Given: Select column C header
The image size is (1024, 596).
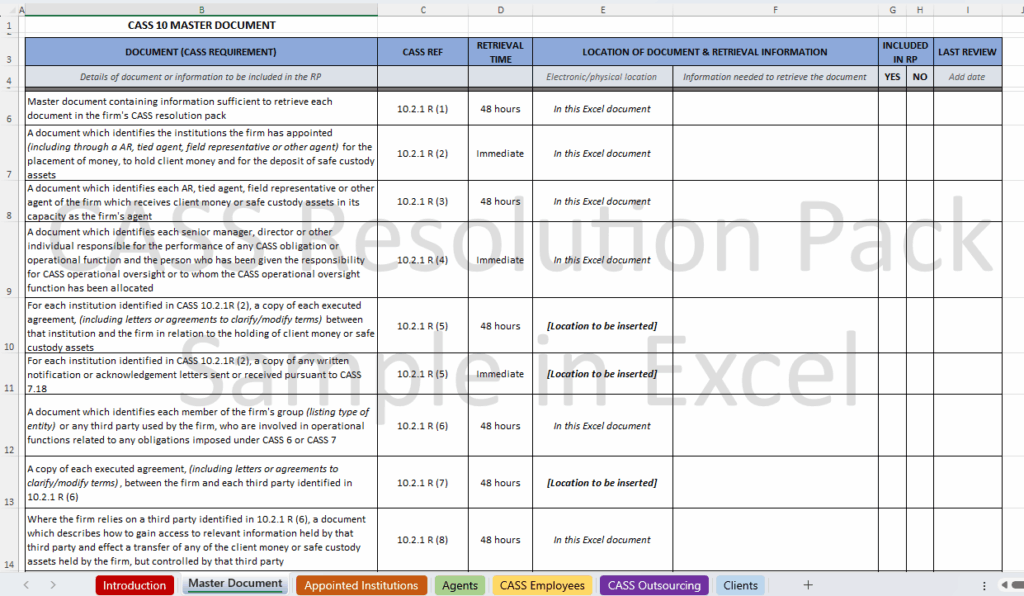Looking at the screenshot, I should pyautogui.click(x=422, y=10).
